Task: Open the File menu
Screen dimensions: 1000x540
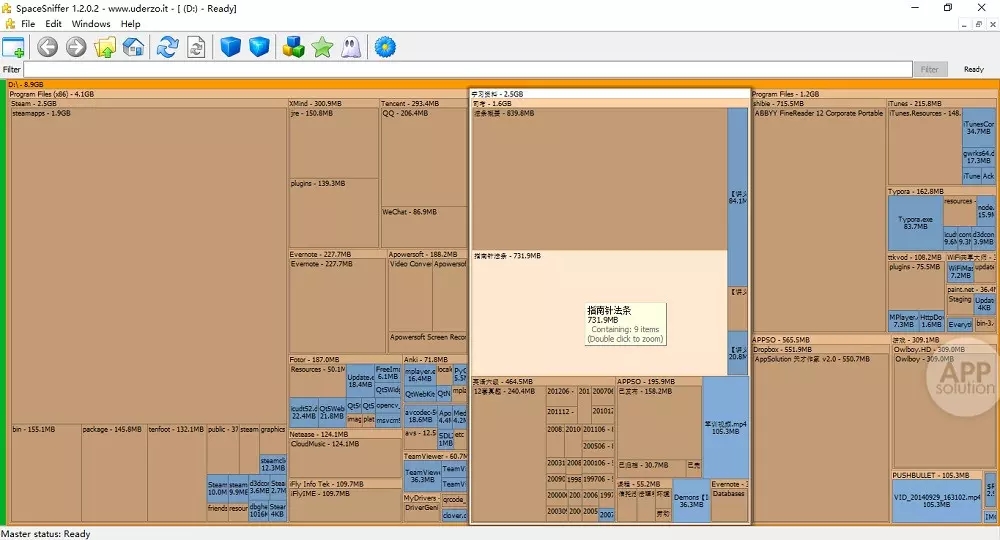Action: (x=27, y=24)
